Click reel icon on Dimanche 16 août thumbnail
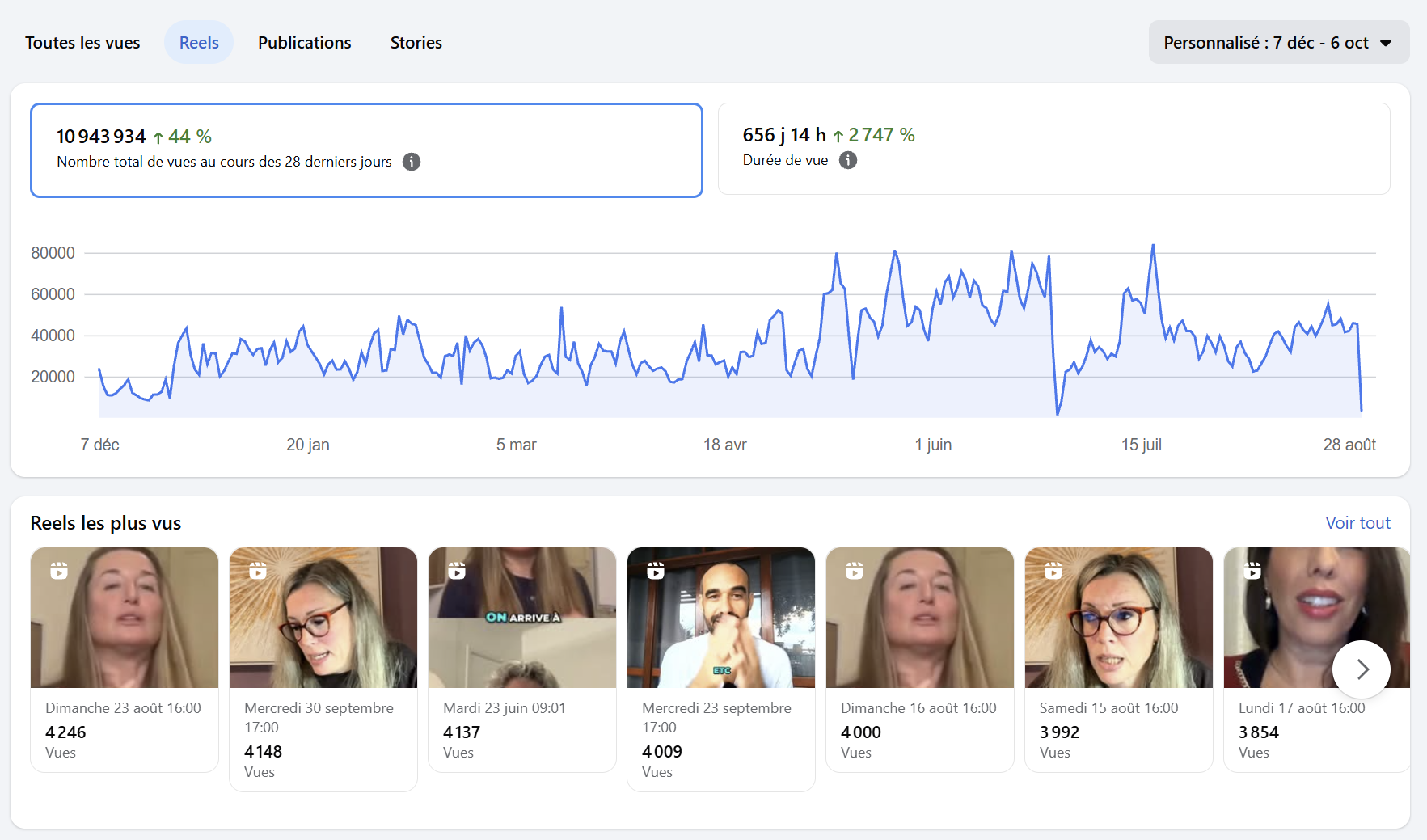Screen dimensions: 1427x840 (x=855, y=571)
